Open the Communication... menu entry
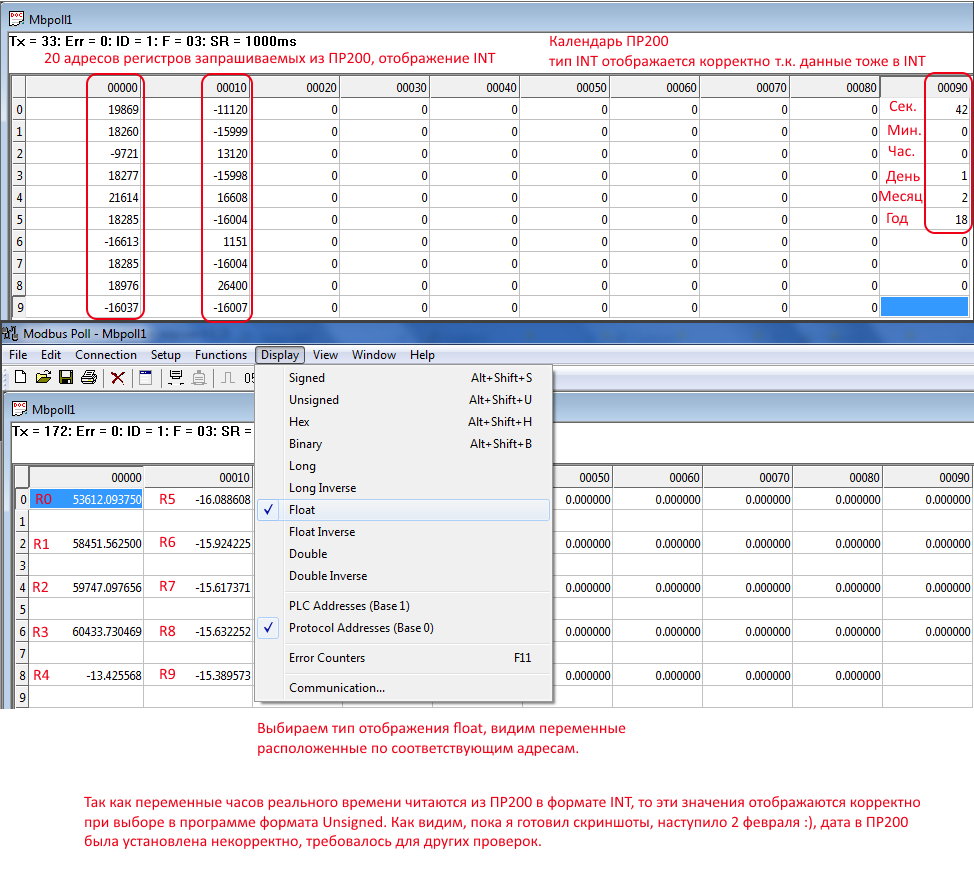 pyautogui.click(x=404, y=688)
